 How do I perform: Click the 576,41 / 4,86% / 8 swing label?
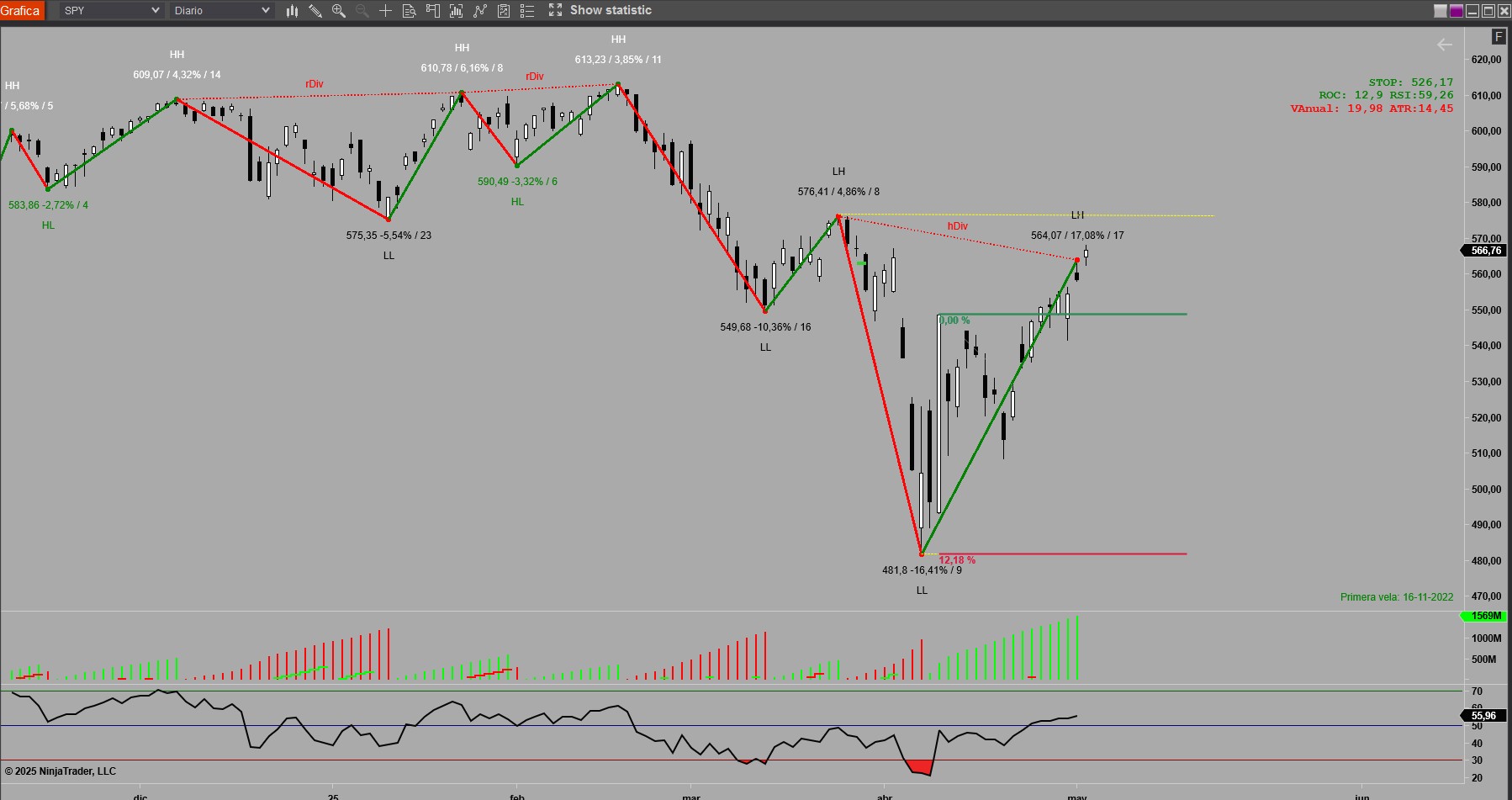coord(838,192)
